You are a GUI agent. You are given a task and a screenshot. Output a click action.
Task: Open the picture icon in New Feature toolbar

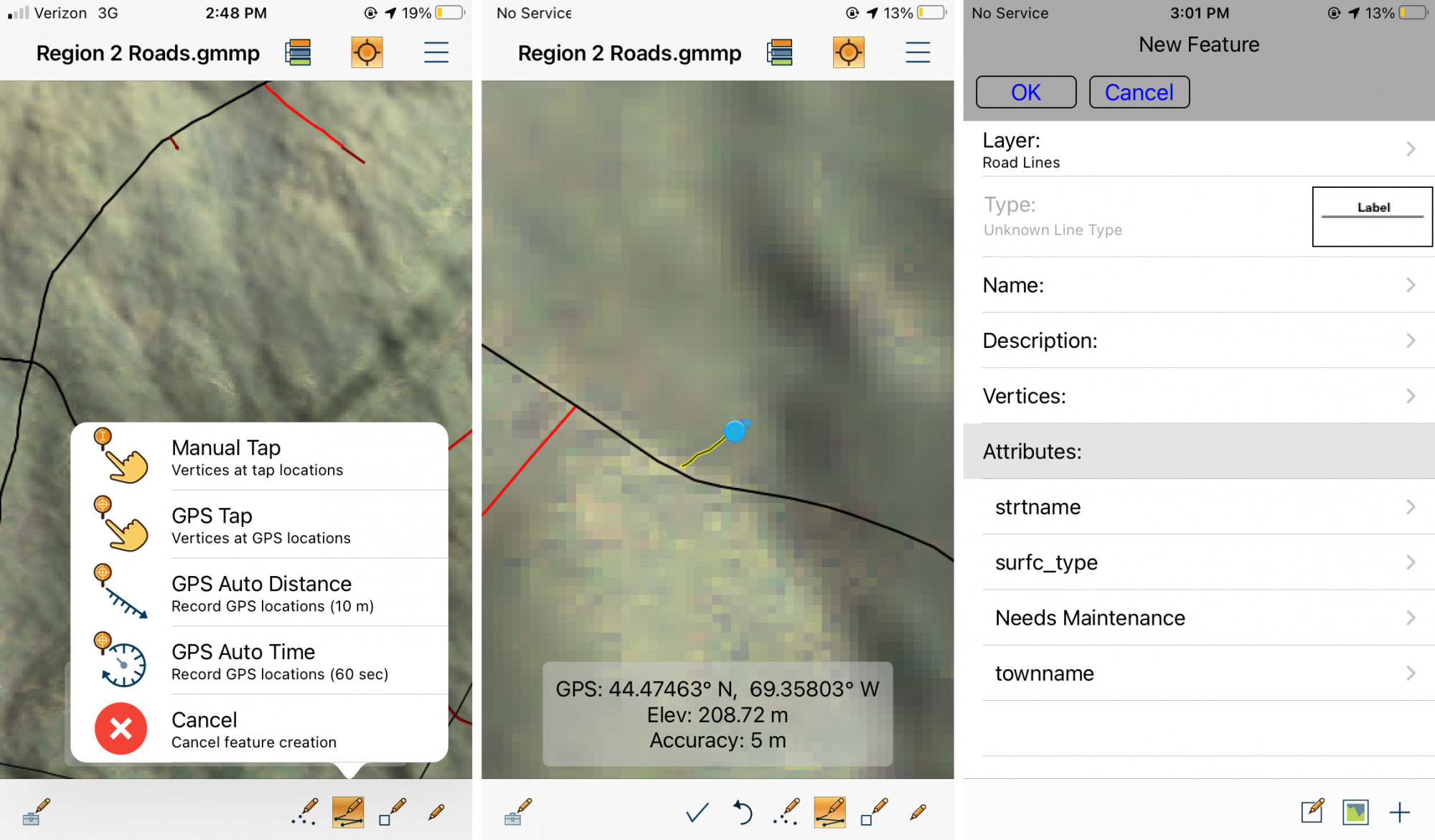(x=1355, y=812)
